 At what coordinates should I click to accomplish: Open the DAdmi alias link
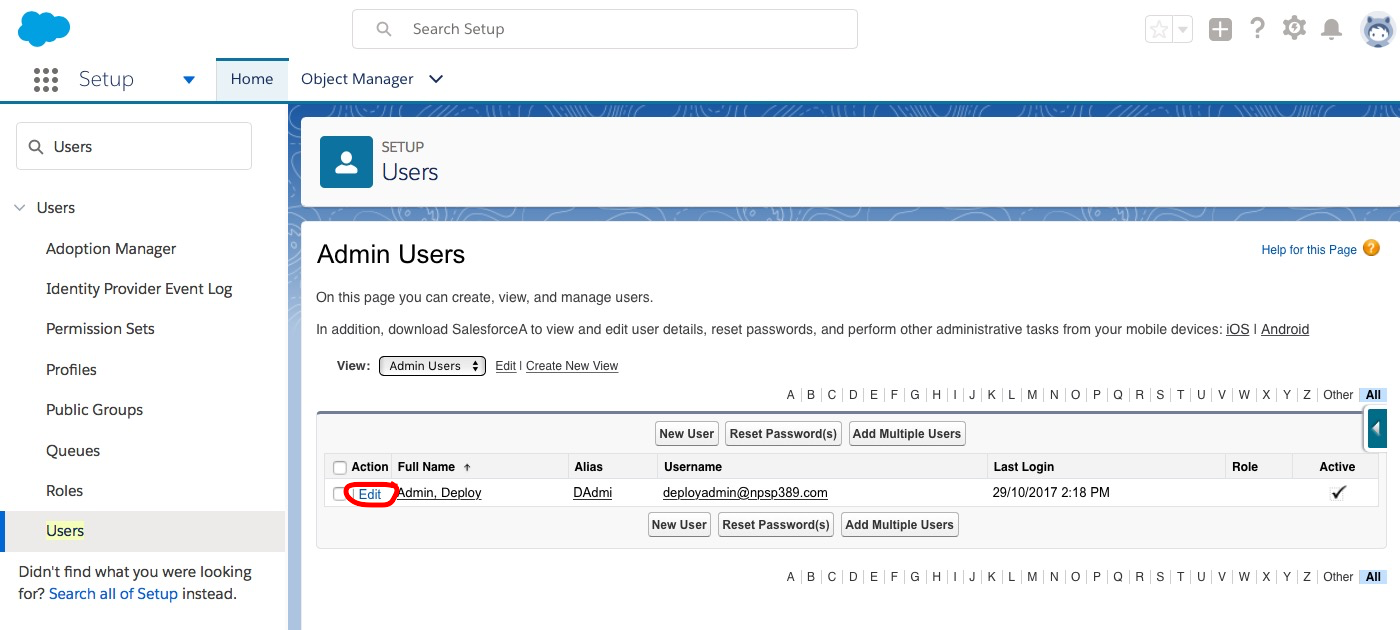tap(593, 493)
